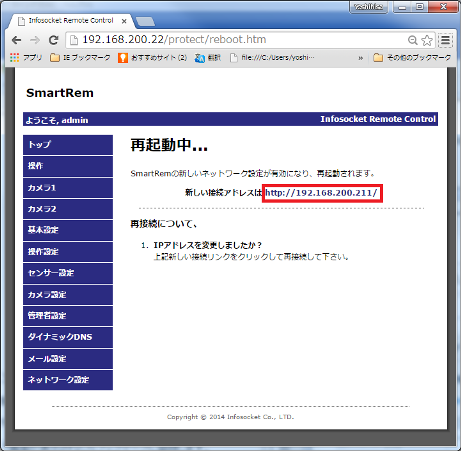Click the zoom magnifier icon in address bar

413,40
